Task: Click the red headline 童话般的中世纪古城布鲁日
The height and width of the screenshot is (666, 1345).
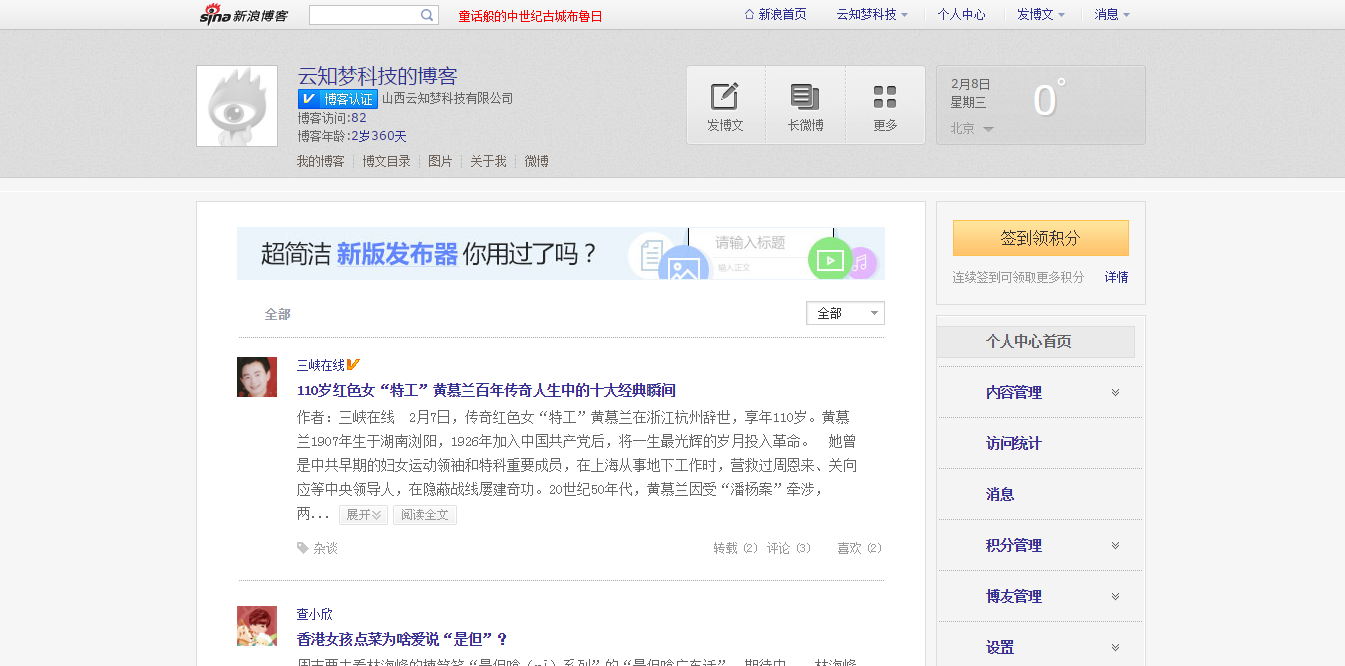Action: coord(531,16)
